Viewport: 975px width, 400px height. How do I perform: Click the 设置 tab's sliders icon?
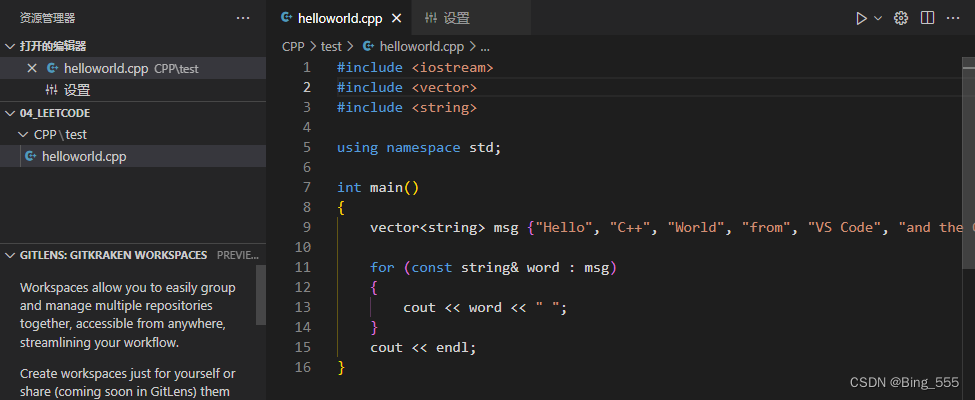pos(431,18)
